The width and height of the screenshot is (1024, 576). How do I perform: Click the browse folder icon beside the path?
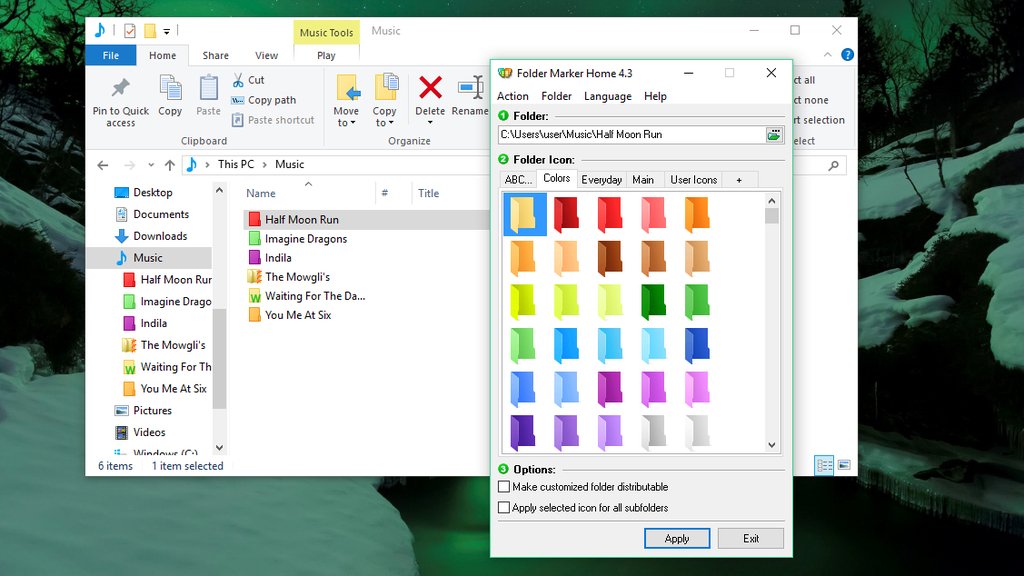pyautogui.click(x=774, y=135)
